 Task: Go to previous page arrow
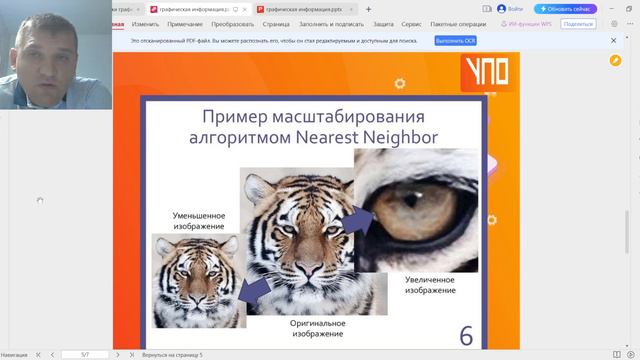pyautogui.click(x=52, y=355)
